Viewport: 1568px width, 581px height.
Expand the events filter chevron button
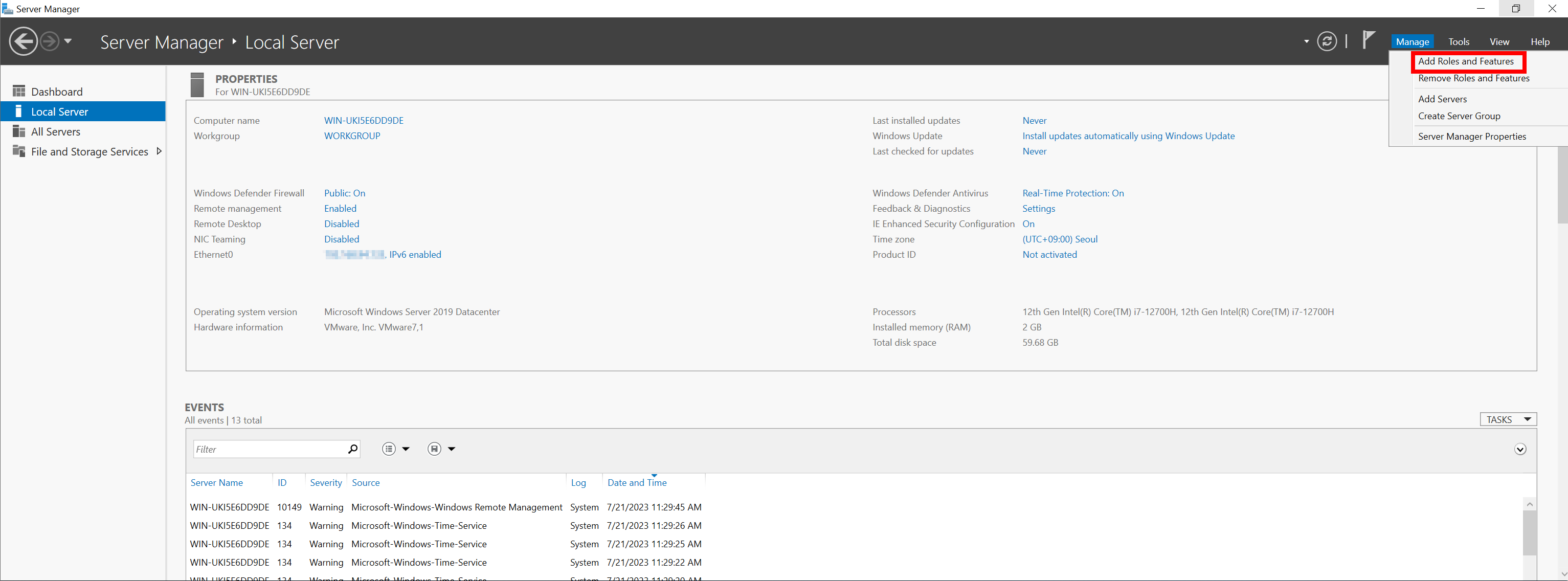(1520, 450)
